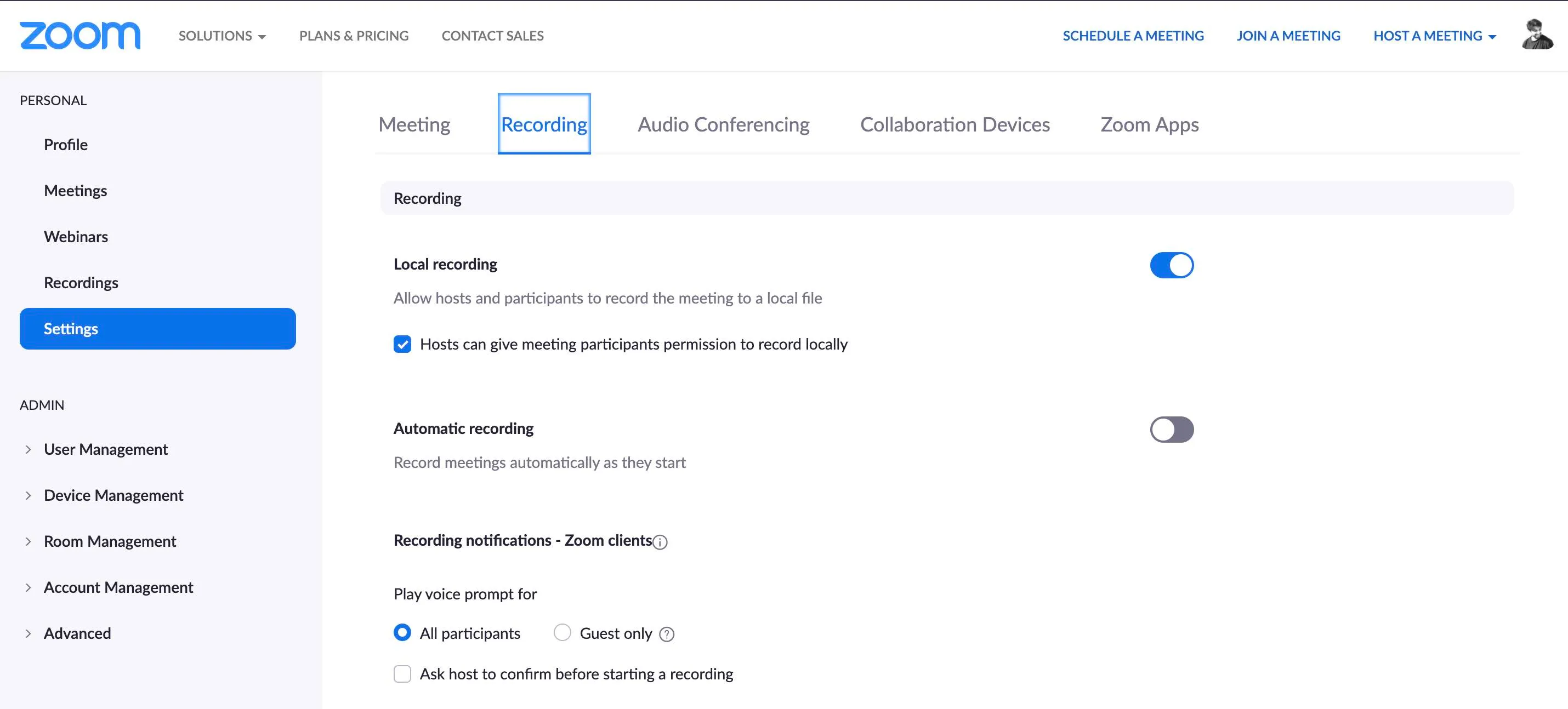Click Schedule a Meeting link
The height and width of the screenshot is (709, 1568).
1133,36
